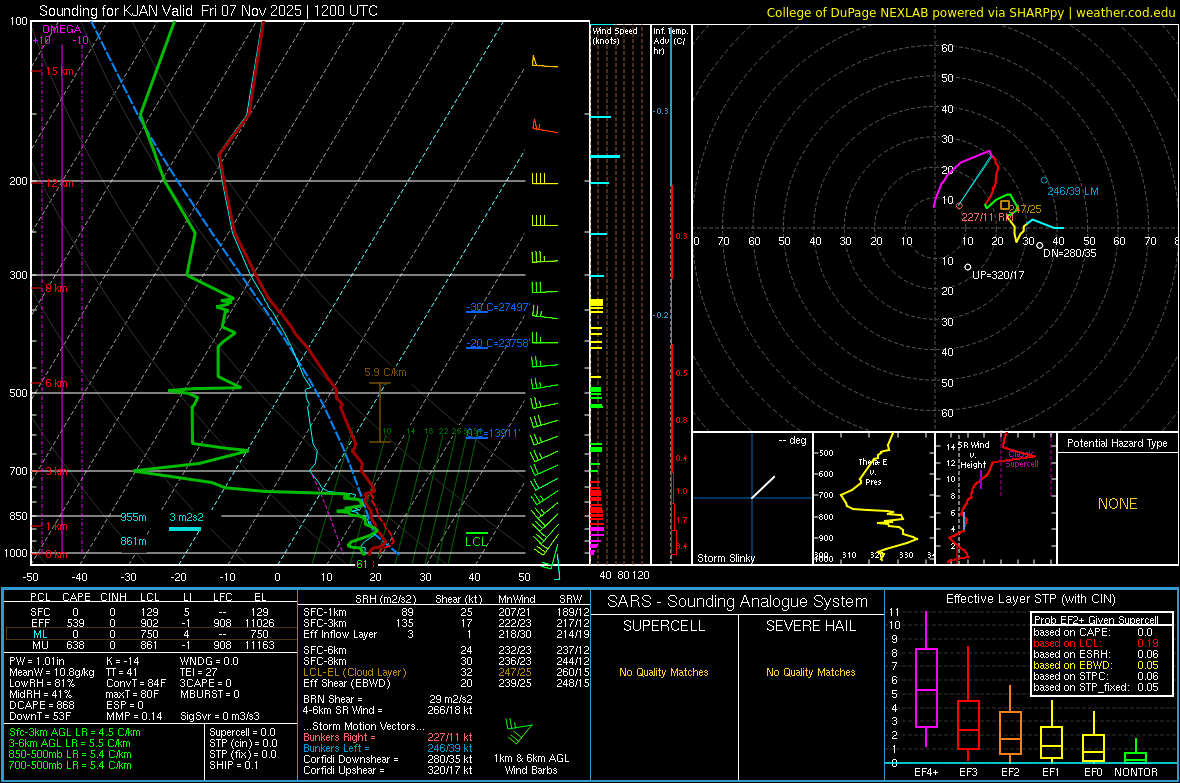Viewport: 1180px width, 783px height.
Task: Click "TEI = 27" value
Action: (199, 672)
